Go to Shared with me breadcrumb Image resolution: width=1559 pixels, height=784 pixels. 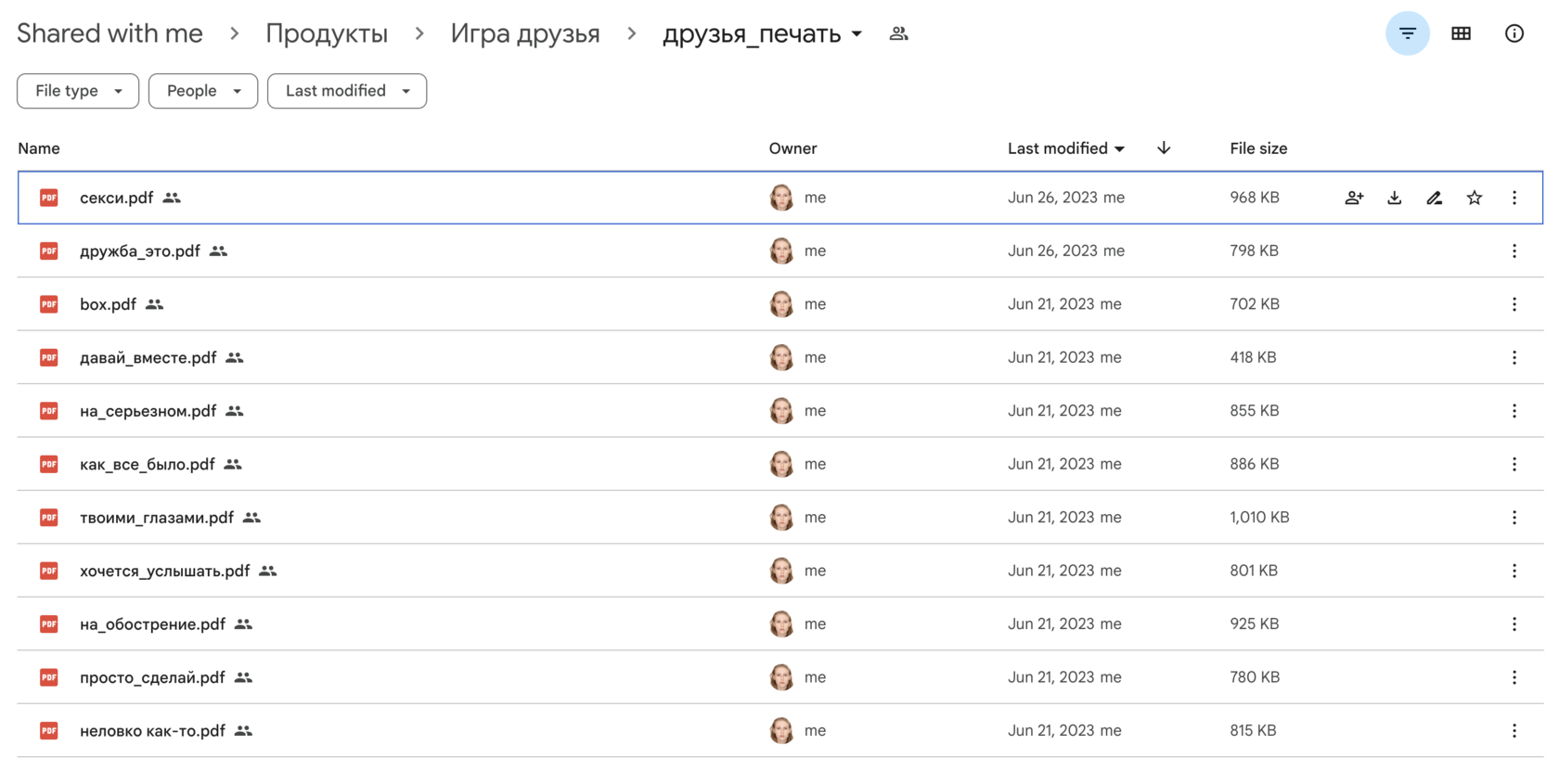coord(110,34)
